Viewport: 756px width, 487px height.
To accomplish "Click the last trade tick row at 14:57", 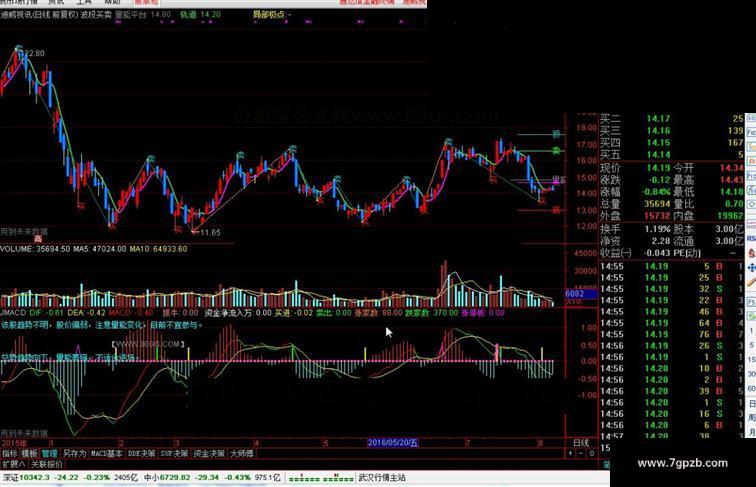I will click(672, 435).
